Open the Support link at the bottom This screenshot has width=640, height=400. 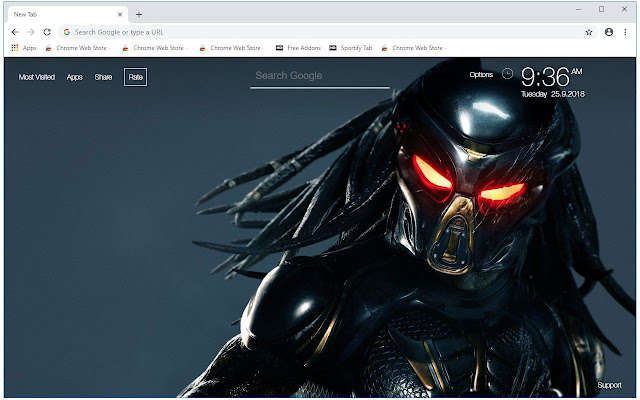(x=609, y=385)
